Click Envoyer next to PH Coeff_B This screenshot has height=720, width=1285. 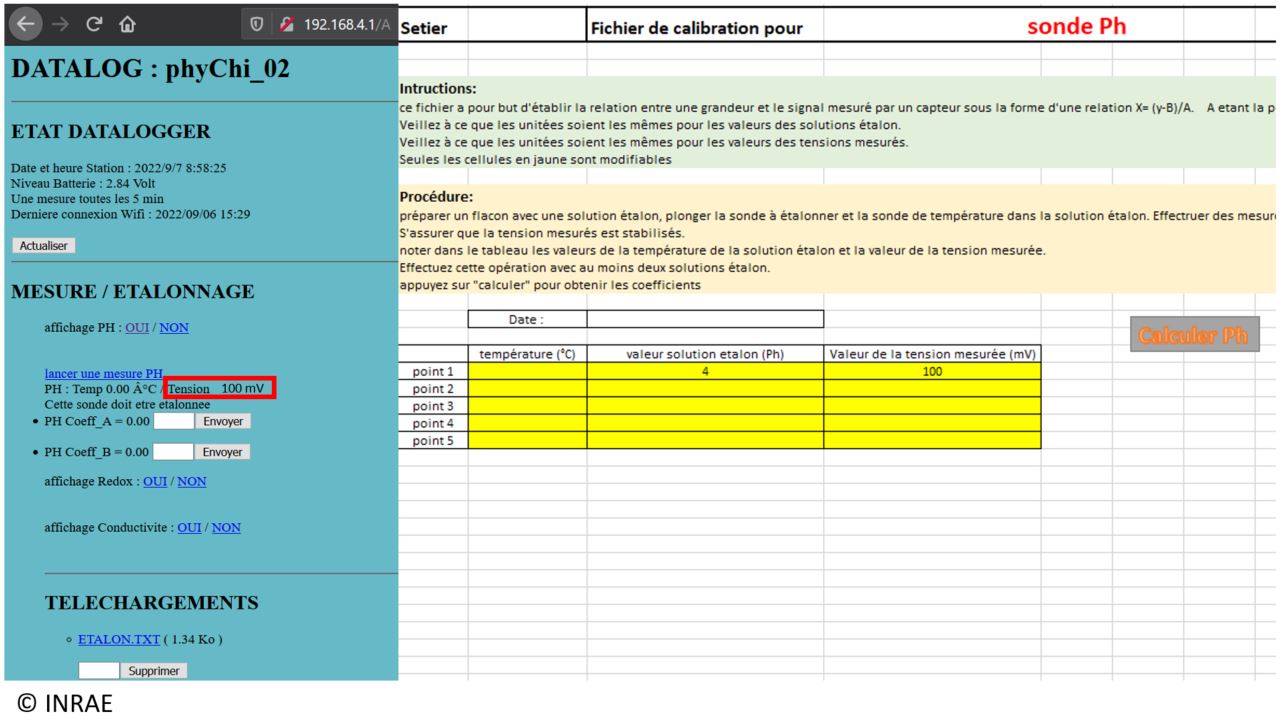[222, 452]
